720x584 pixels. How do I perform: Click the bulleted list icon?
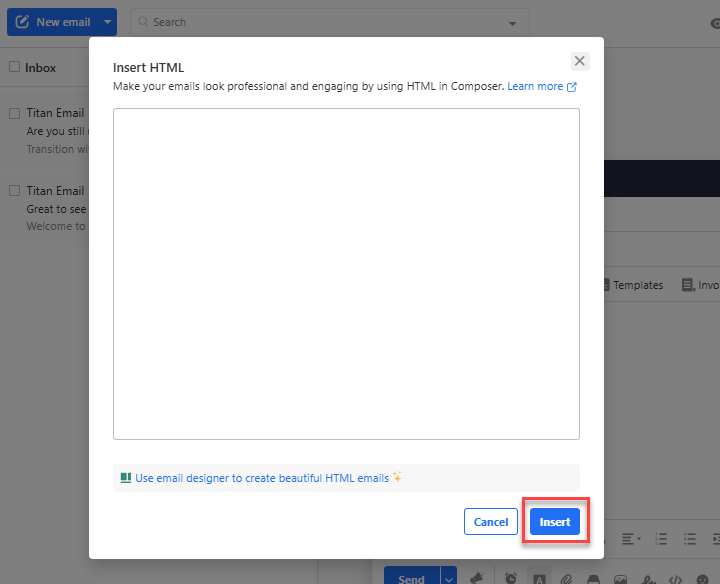pyautogui.click(x=690, y=539)
